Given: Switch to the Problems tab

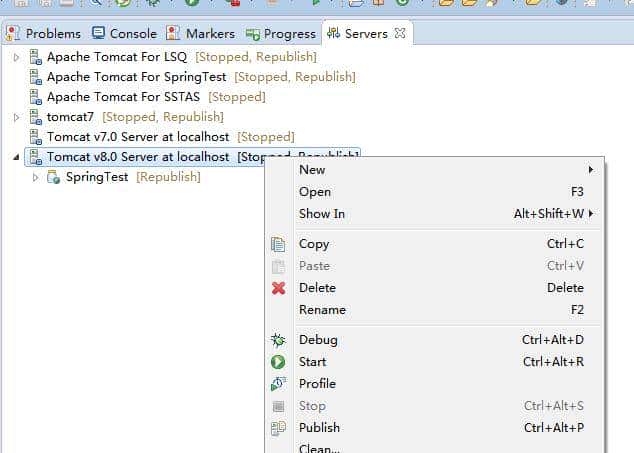Looking at the screenshot, I should (44, 33).
